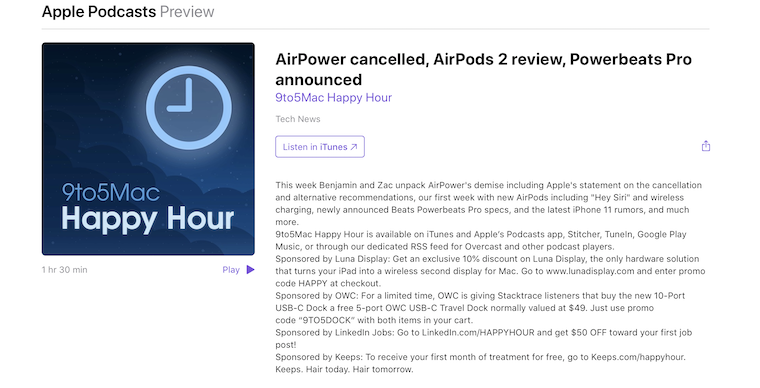Viewport: 760px width, 388px height.
Task: Click the 9to5Mac Happy Hour podcast artwork
Action: click(x=148, y=149)
